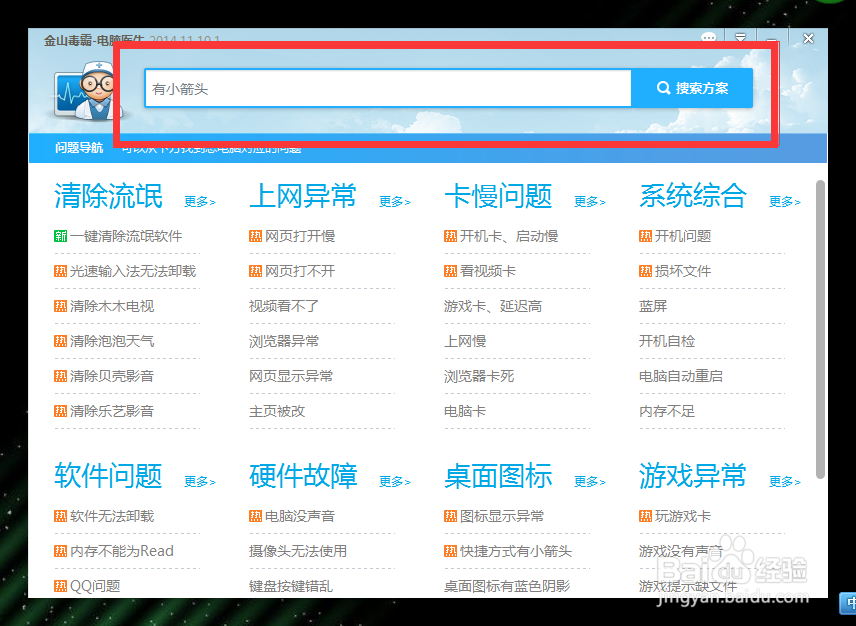Expand 更多 next to 上网异常
Screen dimensions: 856x626
[x=395, y=201]
